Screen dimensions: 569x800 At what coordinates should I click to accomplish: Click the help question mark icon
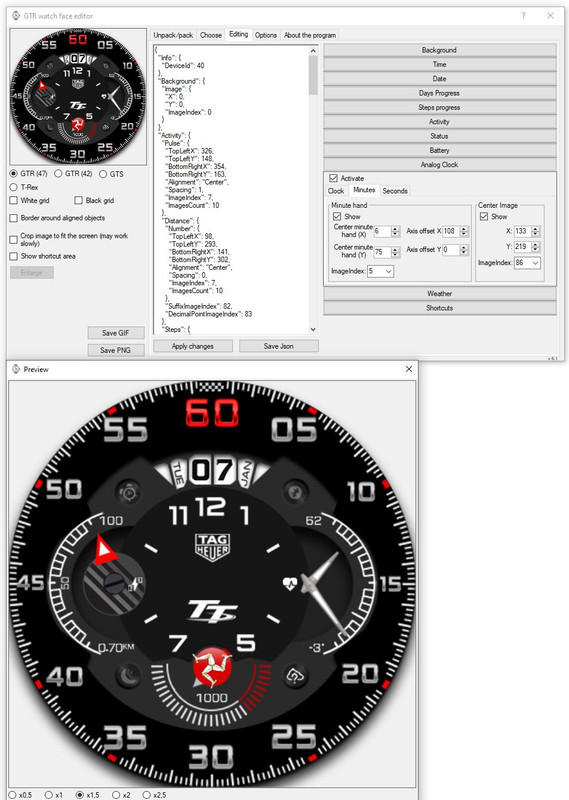click(524, 16)
